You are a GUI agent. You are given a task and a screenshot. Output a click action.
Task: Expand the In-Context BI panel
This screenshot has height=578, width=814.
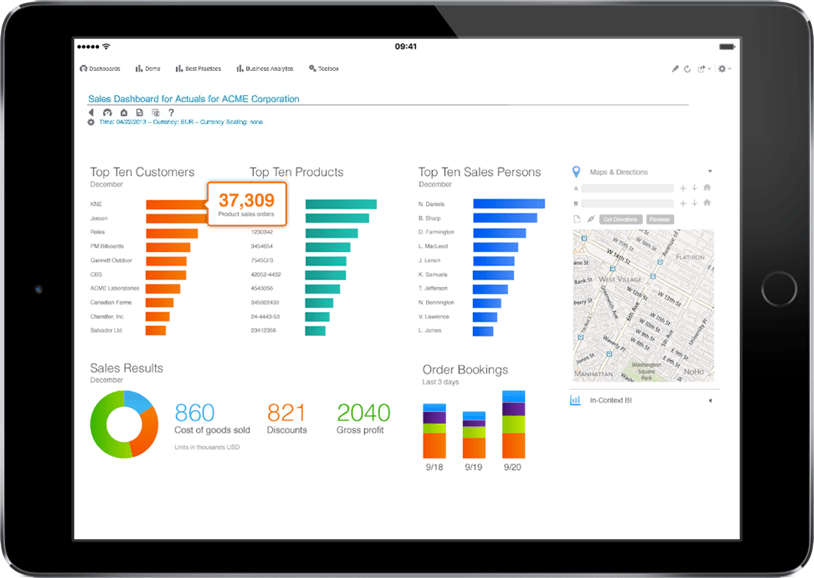pos(710,400)
